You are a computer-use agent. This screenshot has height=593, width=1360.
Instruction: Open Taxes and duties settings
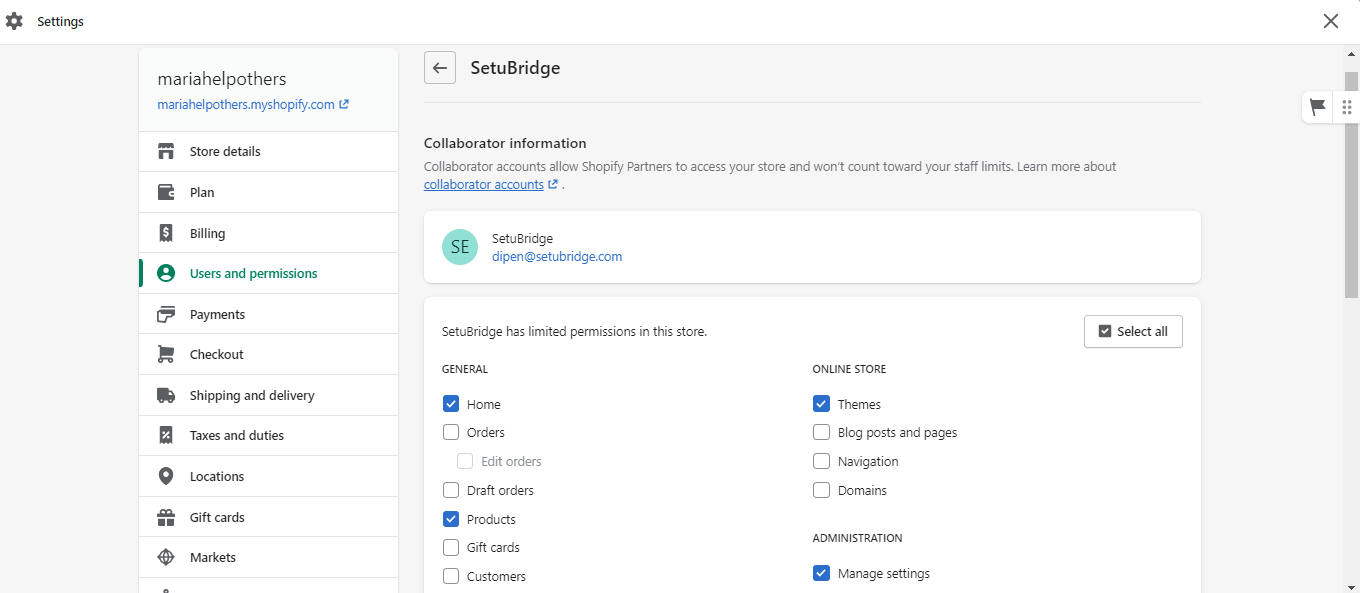(236, 436)
